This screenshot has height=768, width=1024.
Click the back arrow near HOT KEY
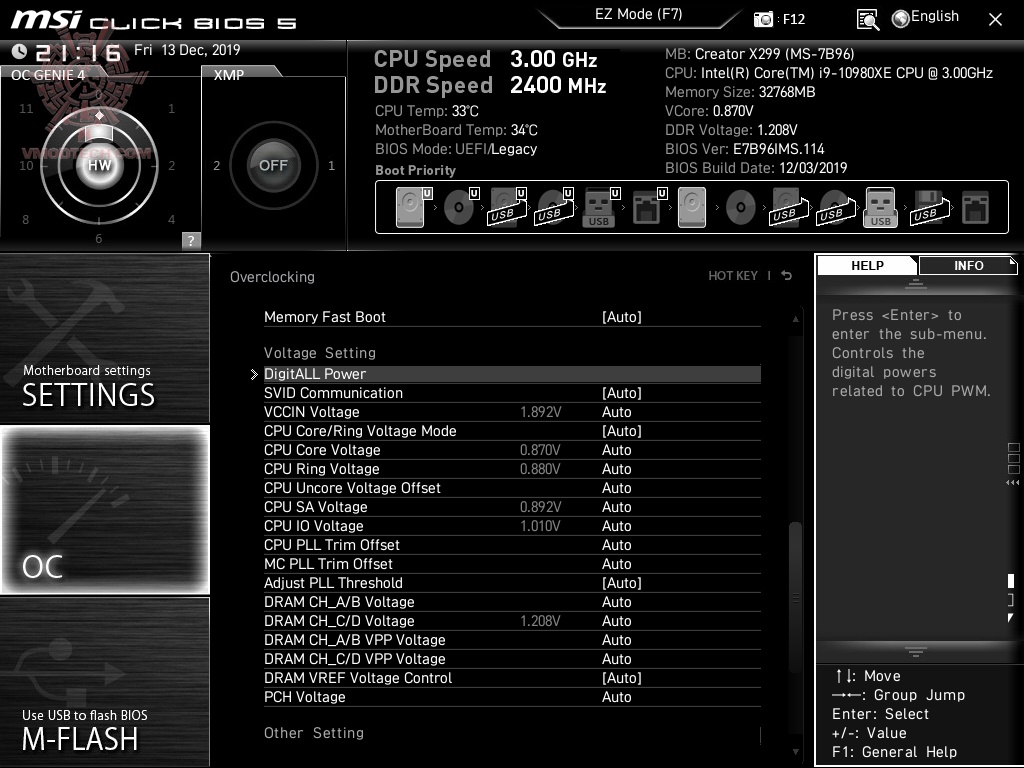pos(785,276)
